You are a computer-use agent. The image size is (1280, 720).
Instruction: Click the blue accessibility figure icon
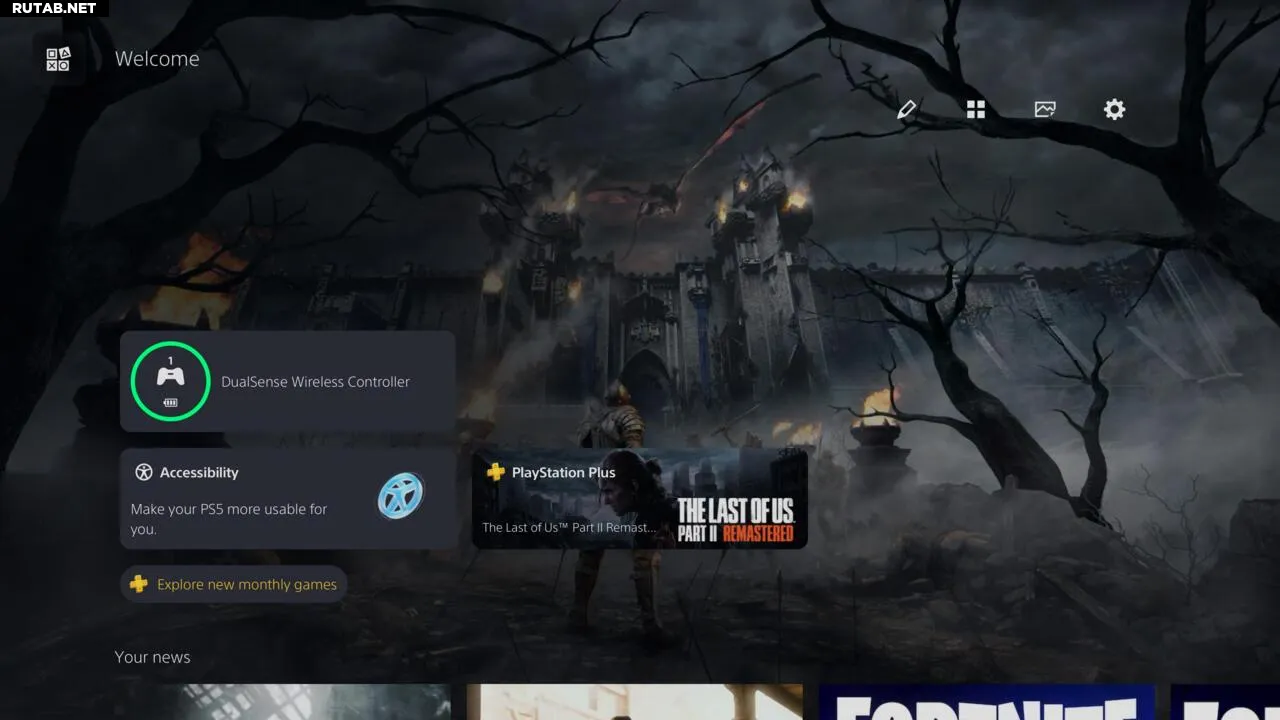coord(401,496)
